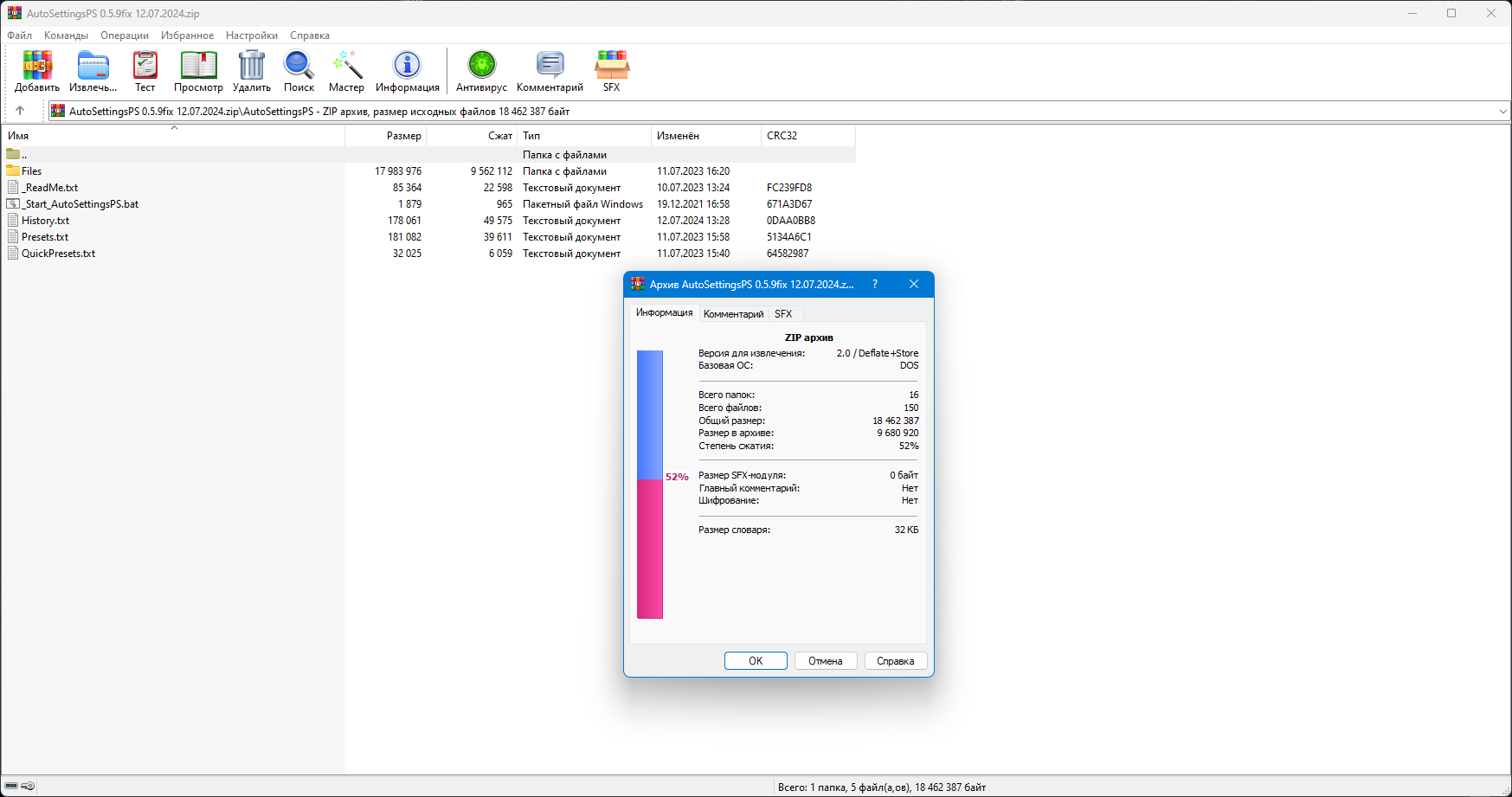Go up one folder level arrow
The image size is (1512, 797).
(20, 111)
